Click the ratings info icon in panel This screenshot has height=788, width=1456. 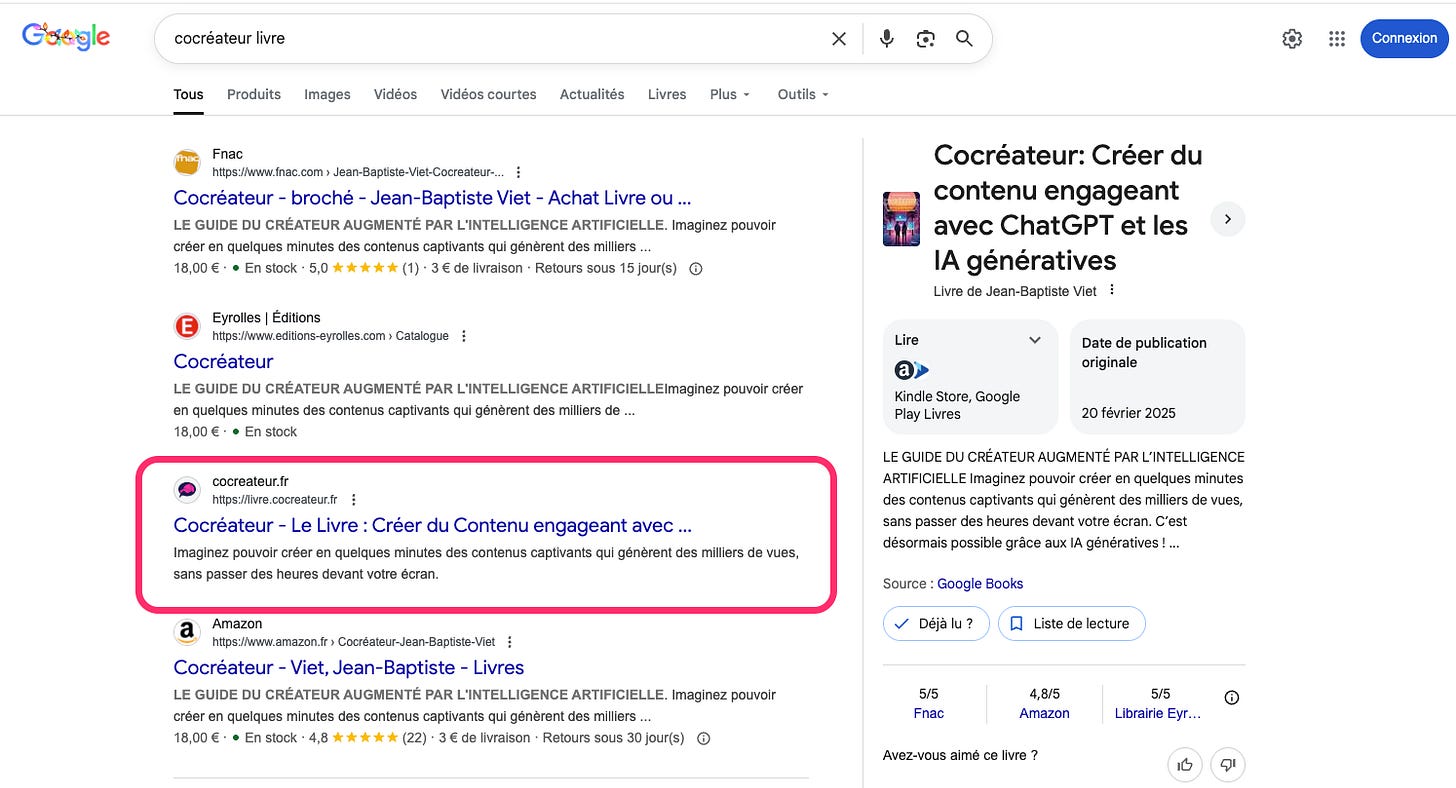(x=1232, y=697)
